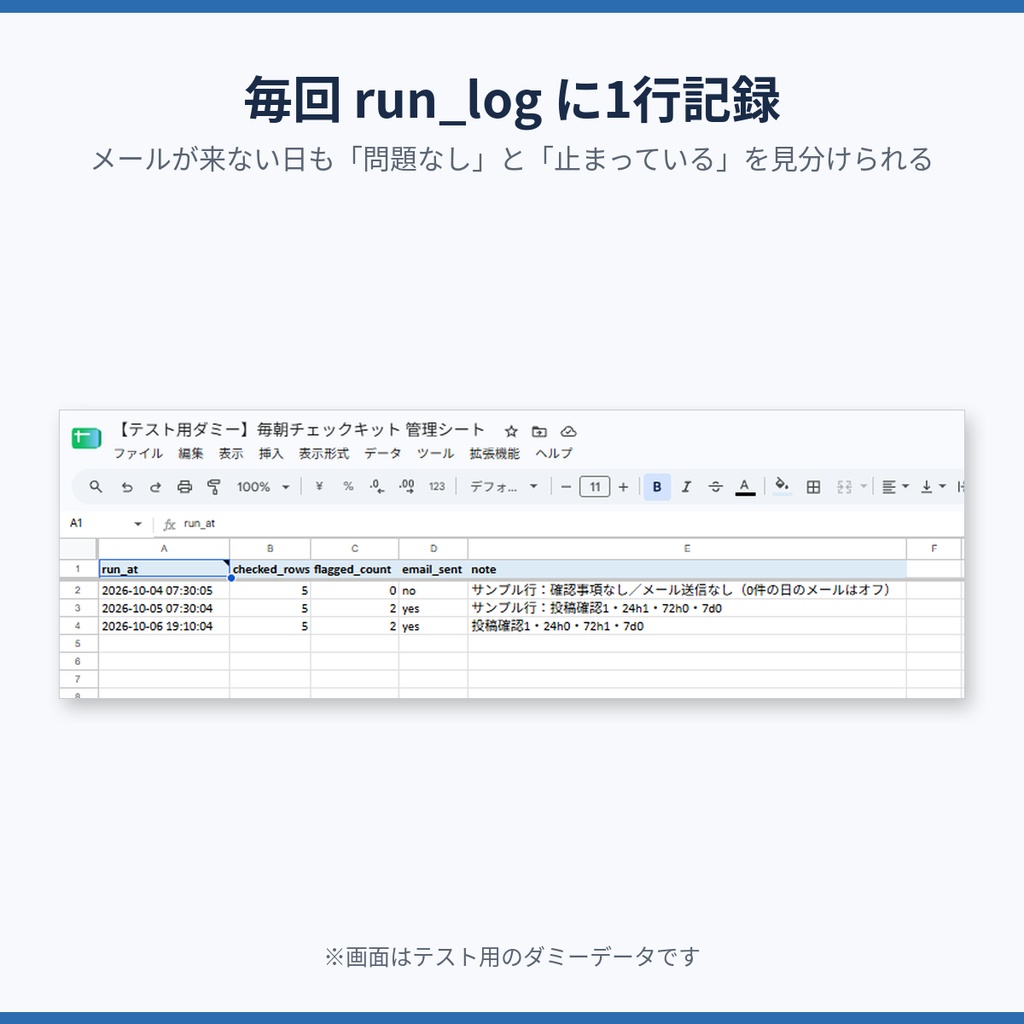Click the merge cells icon

(x=844, y=487)
